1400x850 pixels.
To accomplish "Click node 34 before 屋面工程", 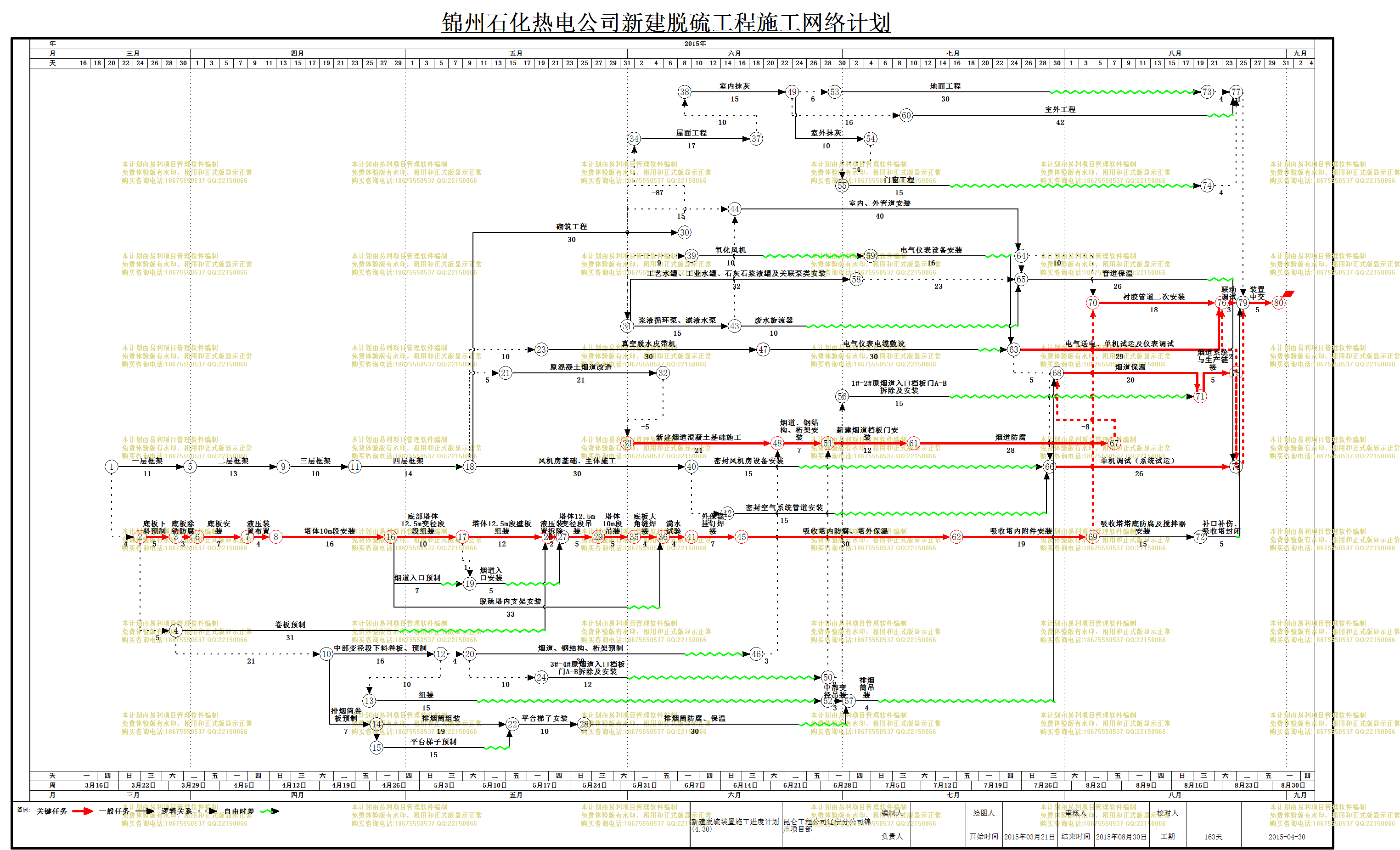I will pyautogui.click(x=634, y=139).
